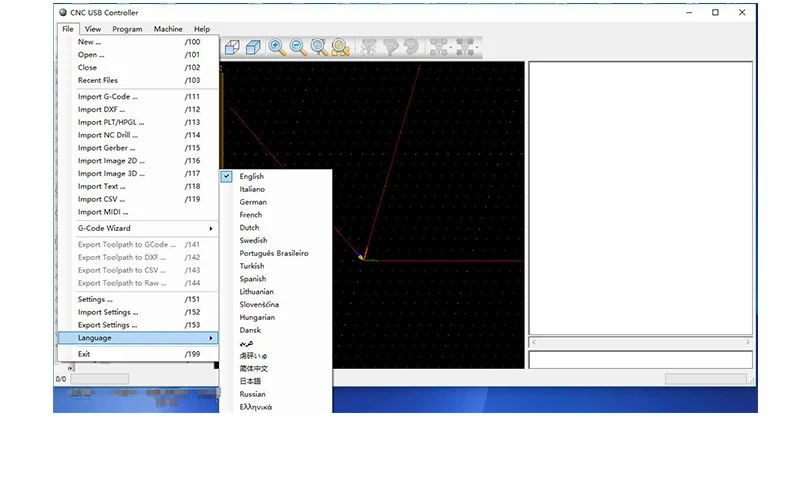Open the File menu
Screen dimensions: 800x482
pyautogui.click(x=68, y=29)
